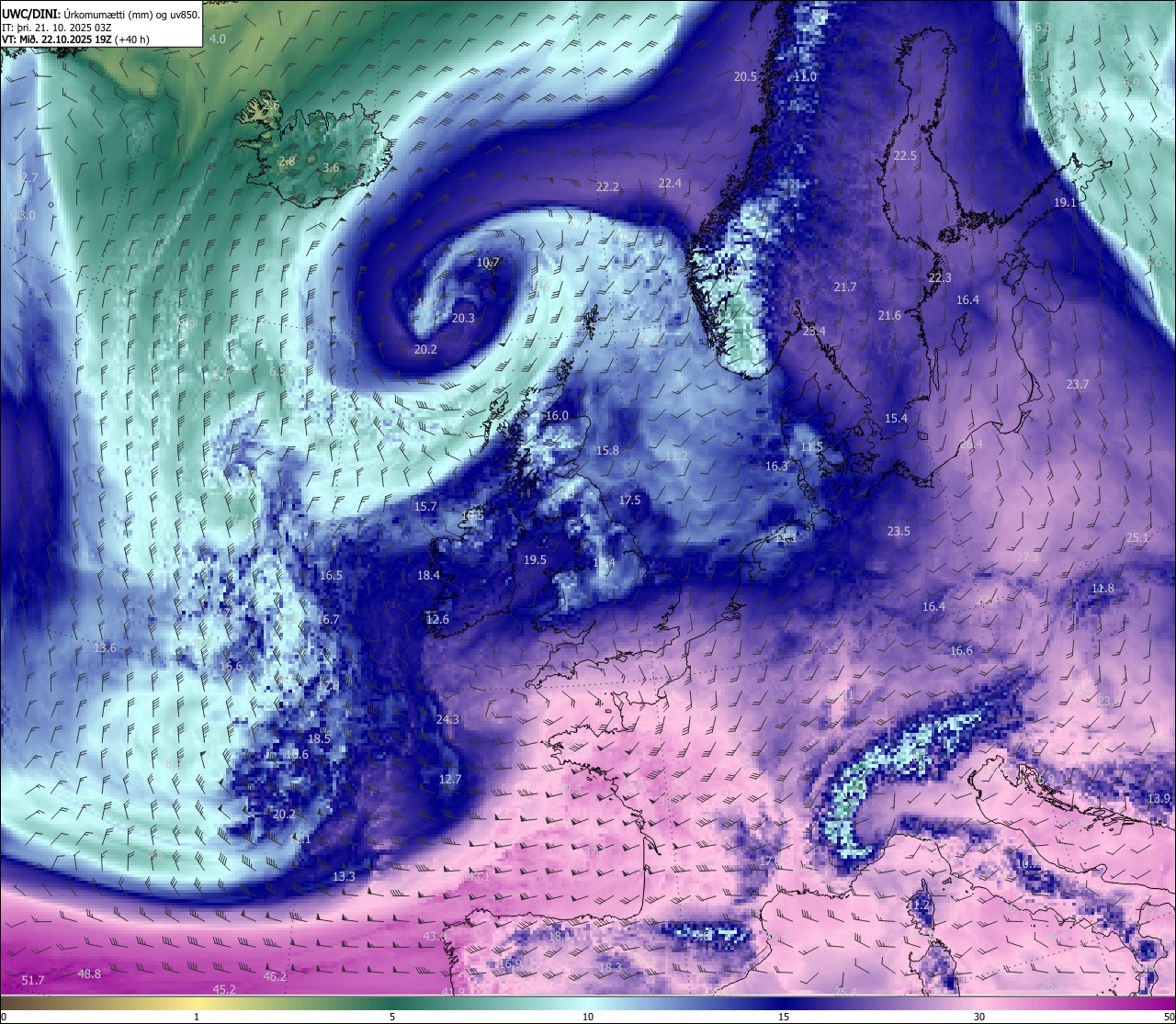1176x1024 pixels.
Task: Click the 22.2 map value
Action: coord(607,187)
